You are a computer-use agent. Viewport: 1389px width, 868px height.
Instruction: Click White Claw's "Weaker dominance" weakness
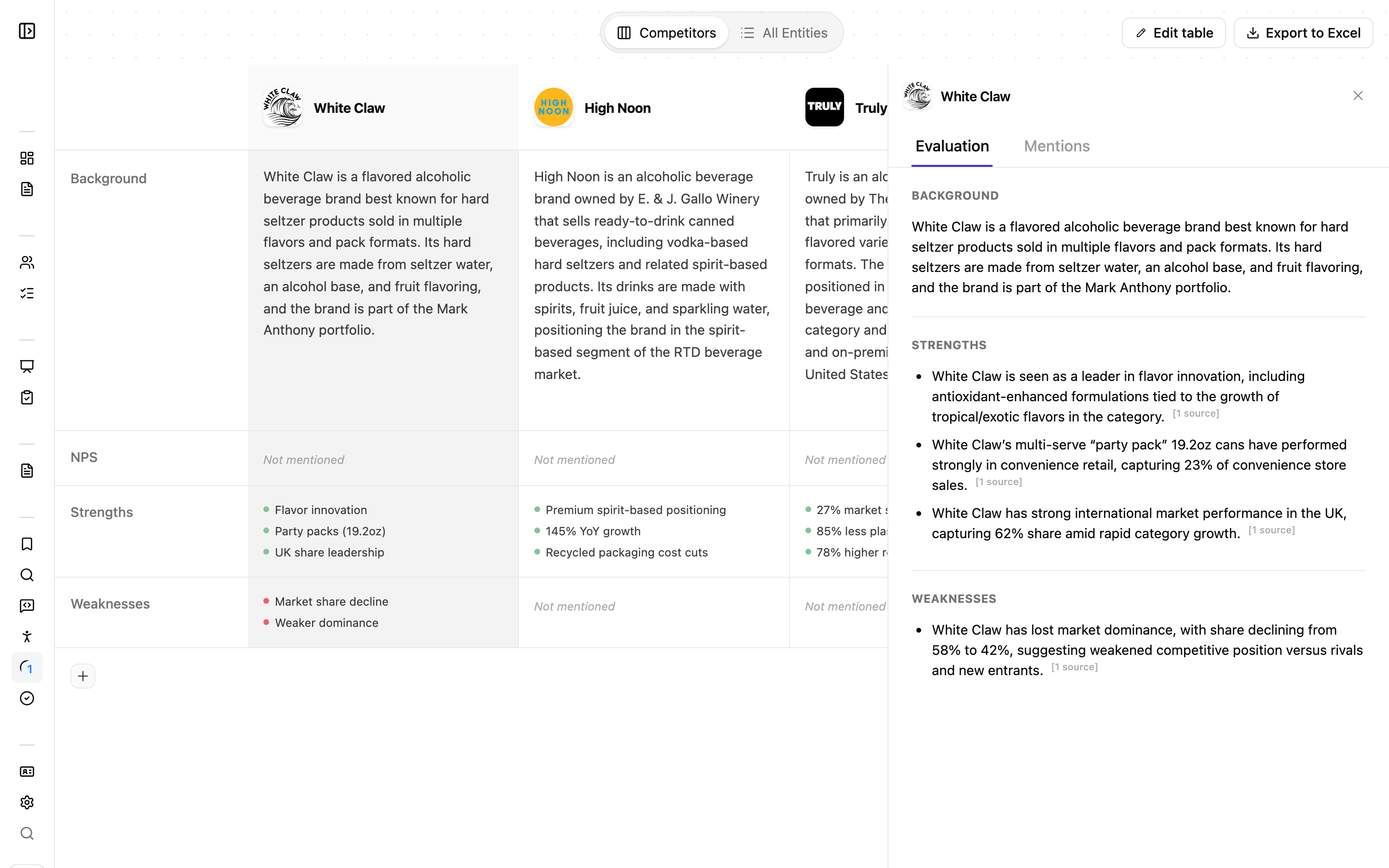[x=327, y=623]
